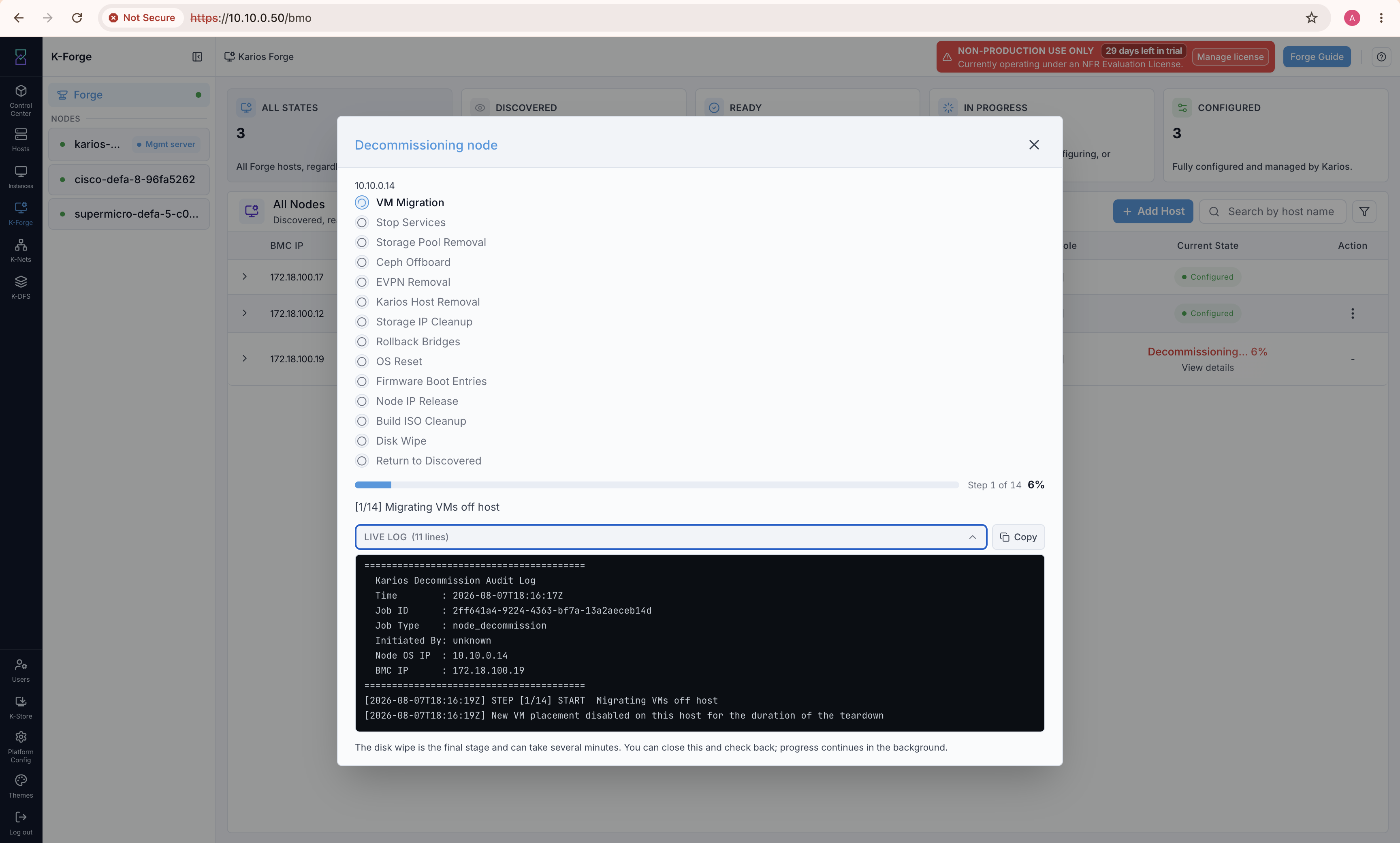Click the Firmware Boot Entries step circle
This screenshot has height=843, width=1400.
[362, 382]
